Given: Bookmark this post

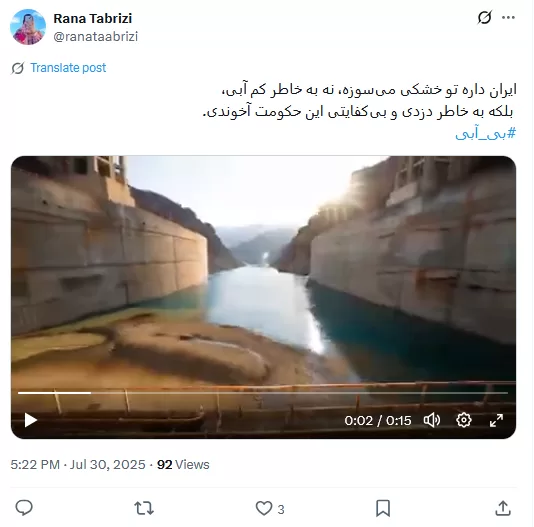Looking at the screenshot, I should click(383, 508).
